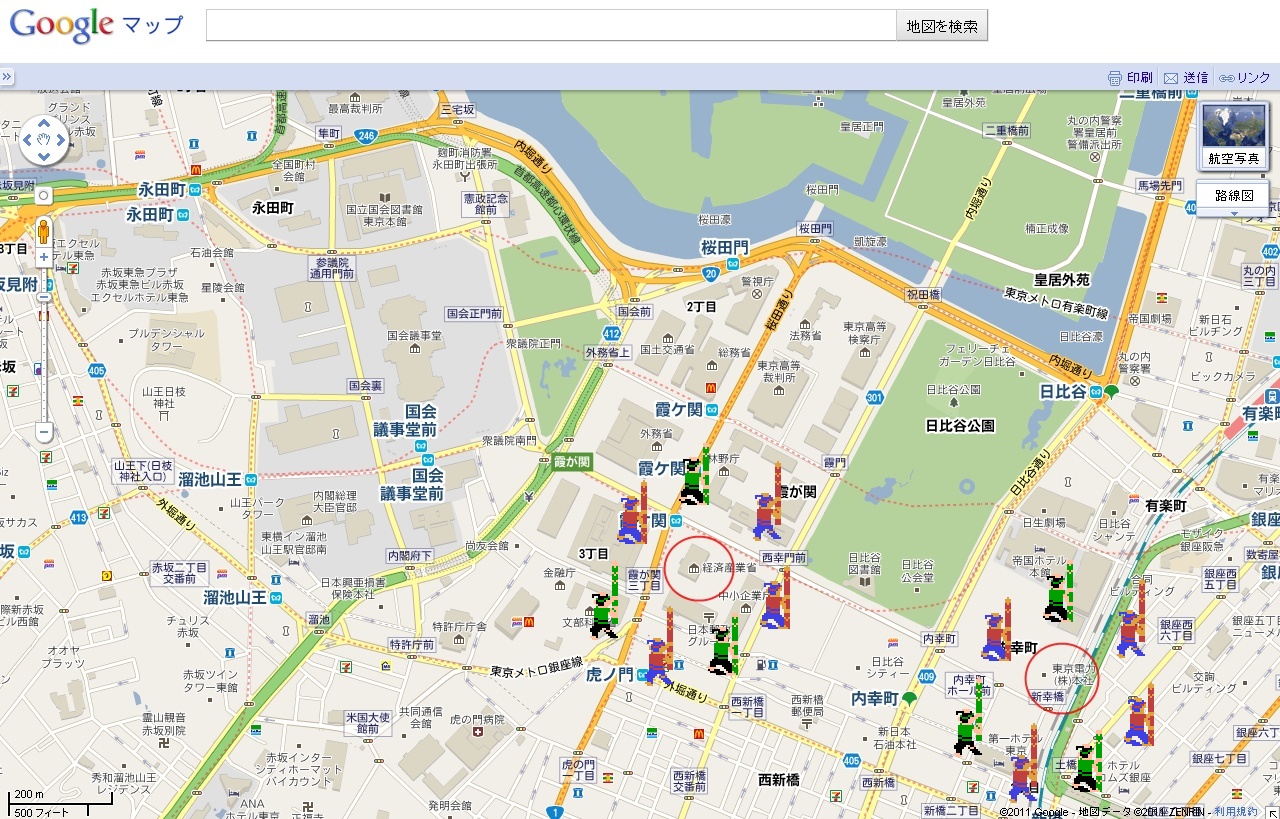1280x819 pixels.
Task: Click the 祝田橋 intersection label
Action: pos(924,294)
